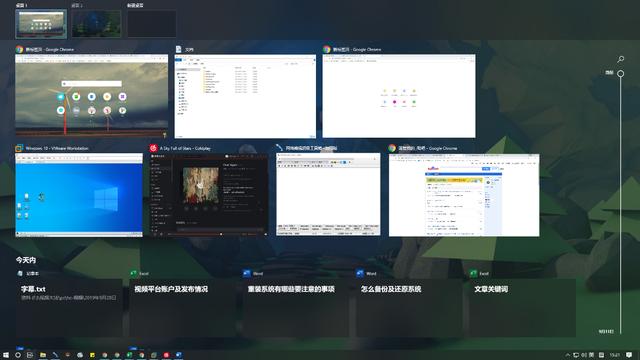
Task: Open the Baidu search Chrome window thumbnail
Action: click(464, 195)
